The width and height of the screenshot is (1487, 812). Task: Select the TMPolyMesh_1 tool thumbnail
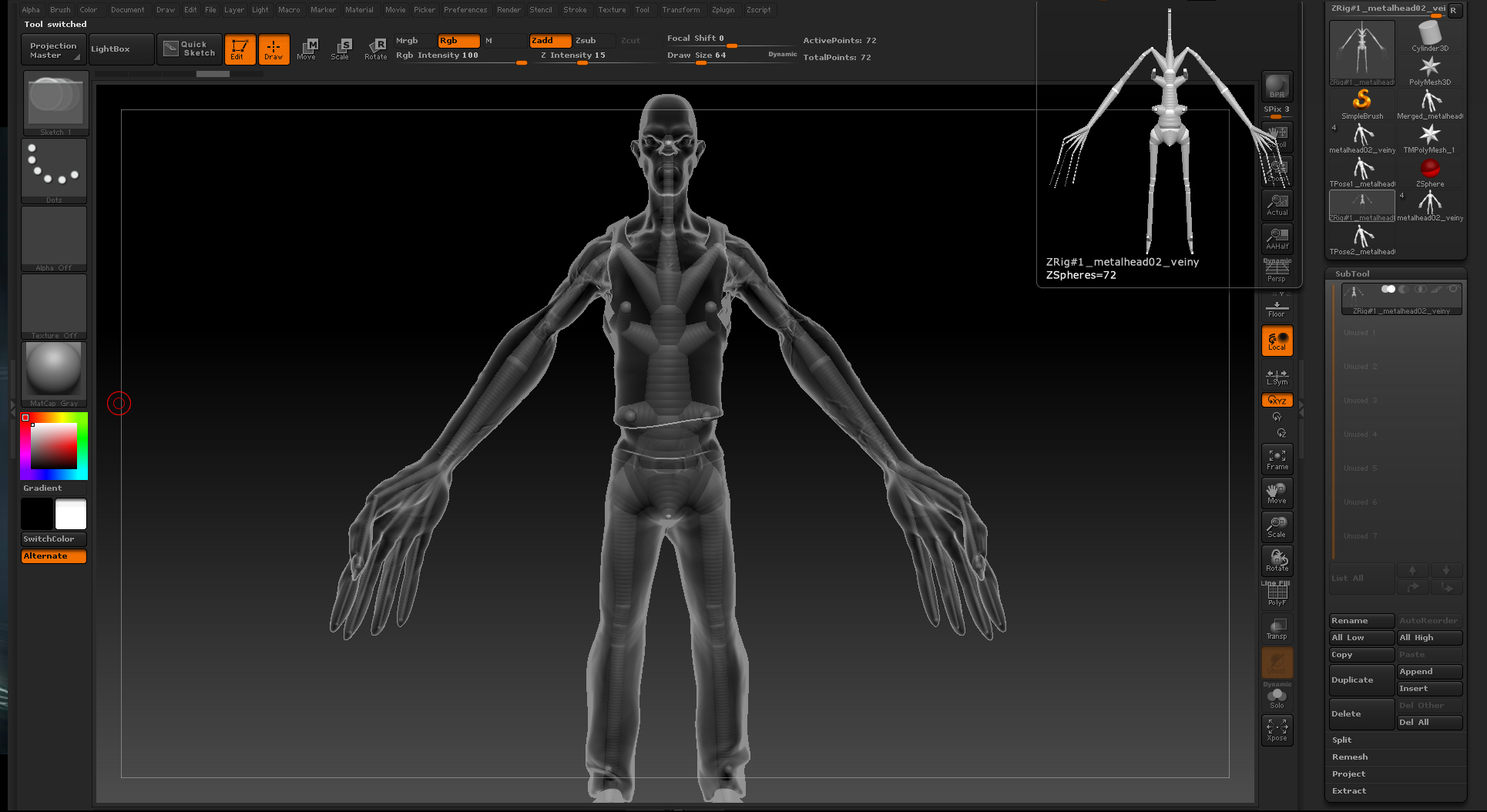click(x=1430, y=138)
